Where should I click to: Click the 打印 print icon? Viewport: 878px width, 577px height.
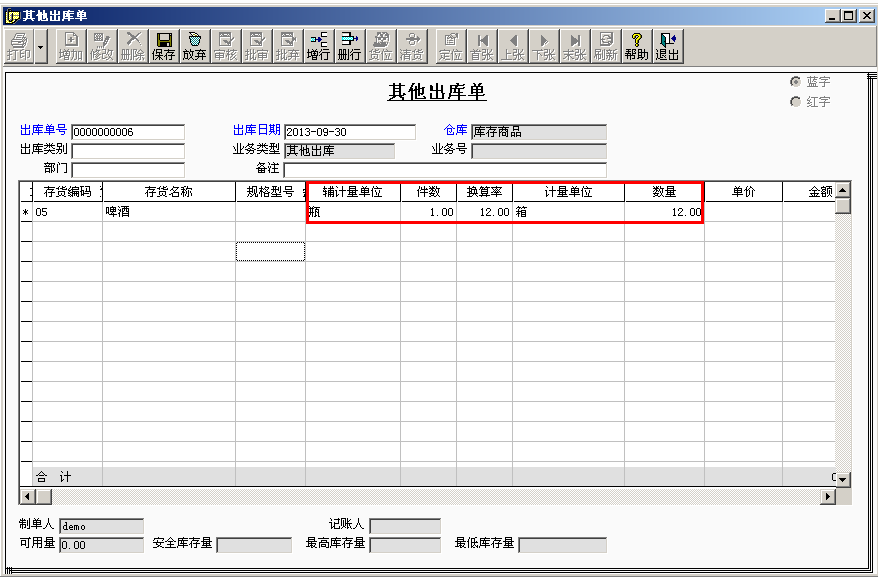coord(19,46)
